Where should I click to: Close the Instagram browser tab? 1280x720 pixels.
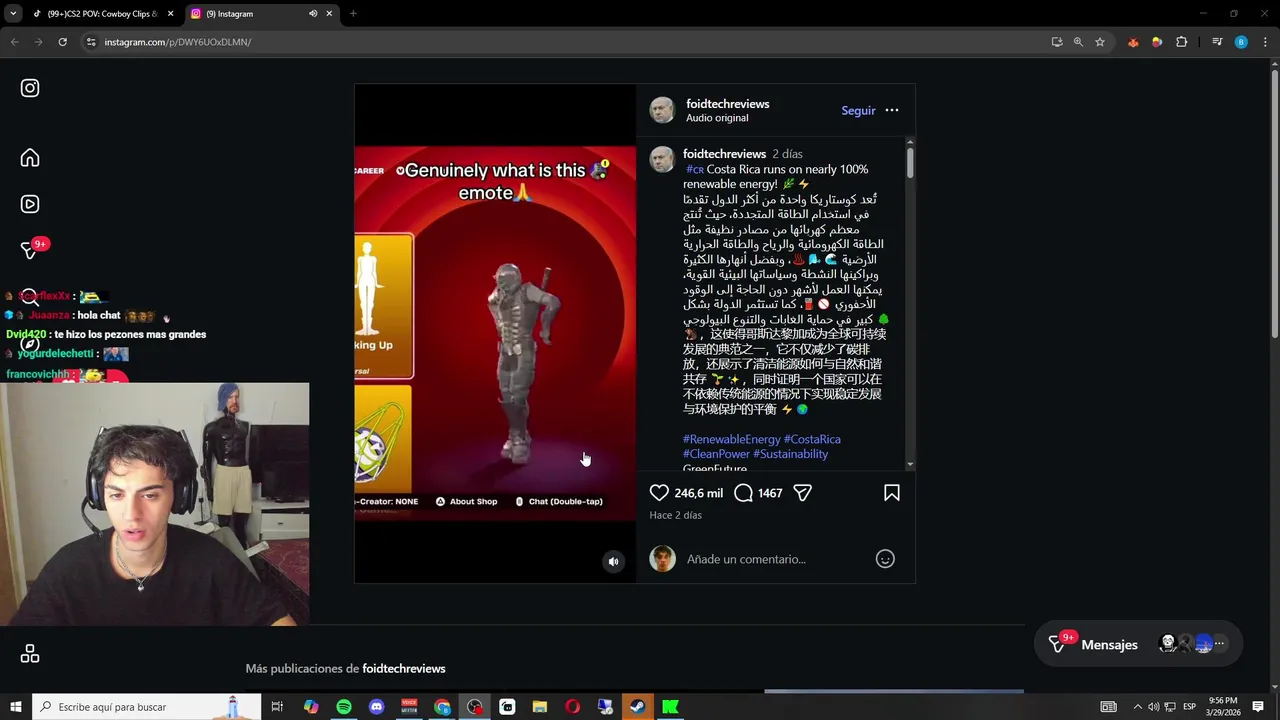tap(329, 14)
